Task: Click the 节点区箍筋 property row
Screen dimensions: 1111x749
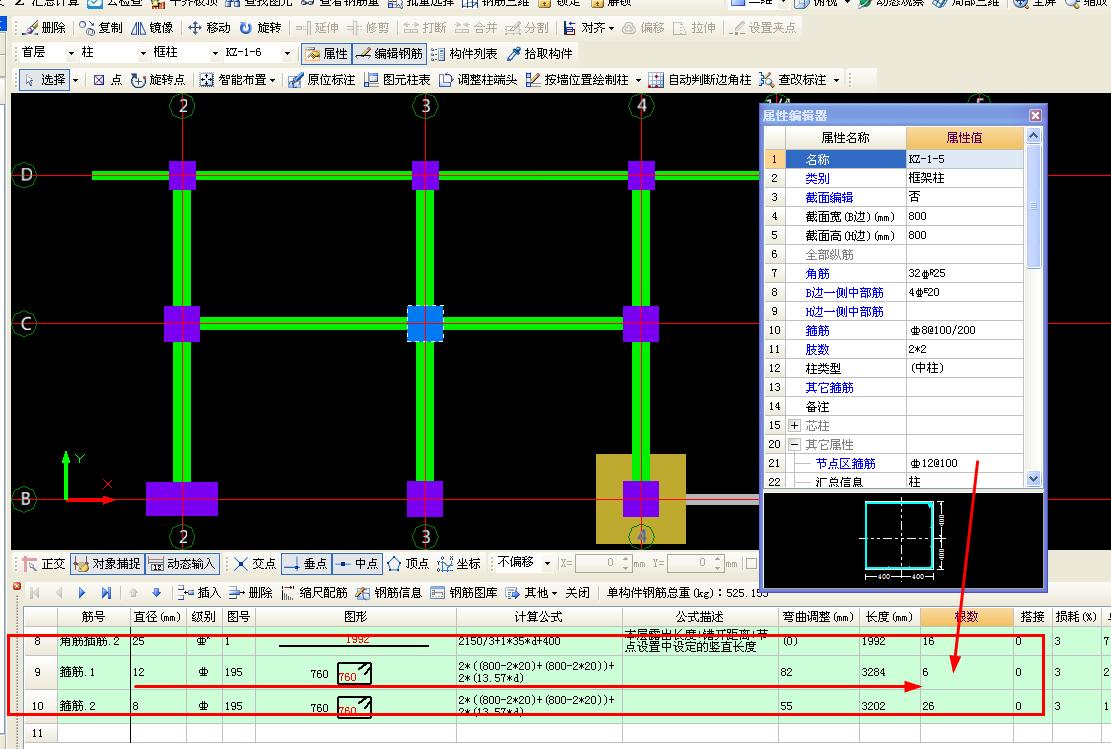Action: 893,463
